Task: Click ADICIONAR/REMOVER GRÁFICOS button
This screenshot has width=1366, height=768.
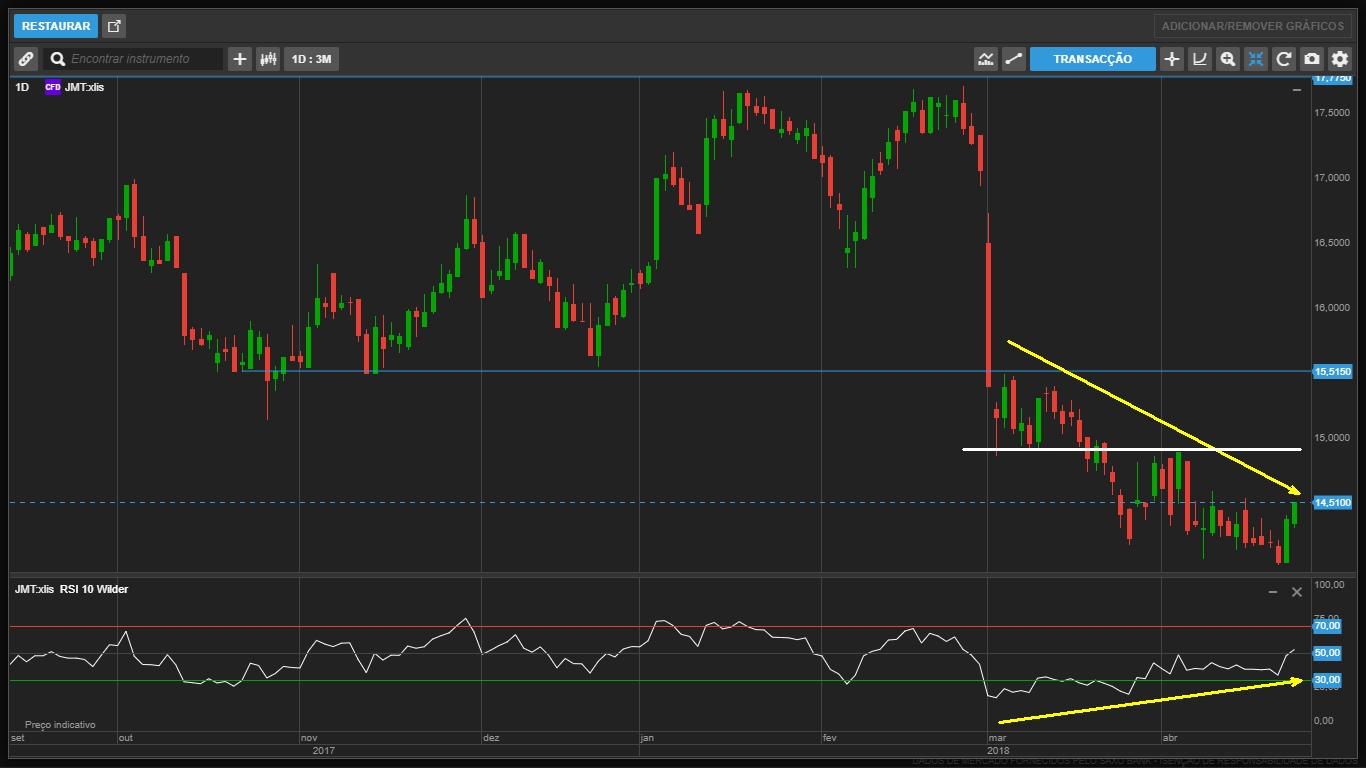Action: click(x=1252, y=26)
